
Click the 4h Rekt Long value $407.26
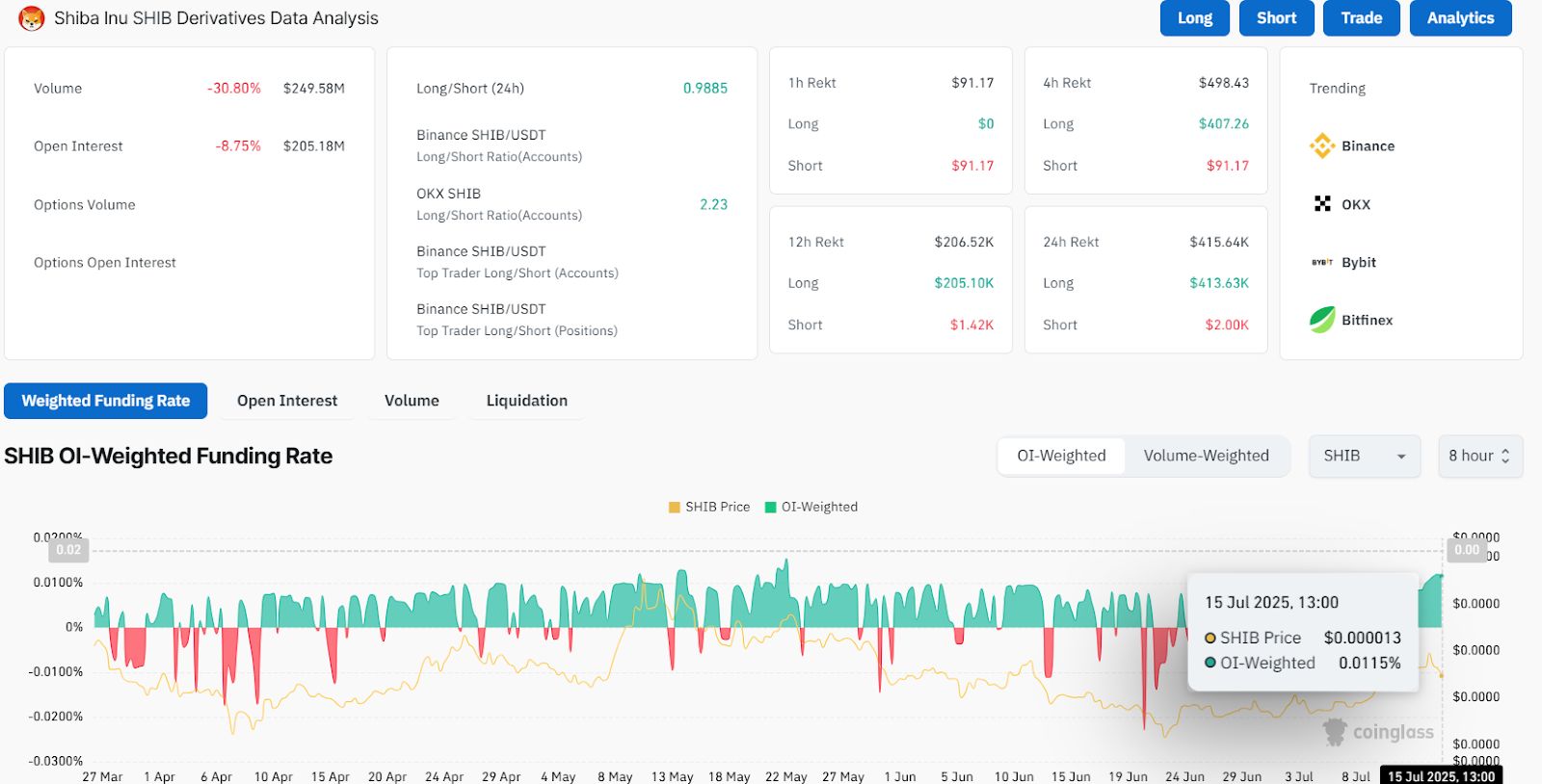click(x=1224, y=123)
